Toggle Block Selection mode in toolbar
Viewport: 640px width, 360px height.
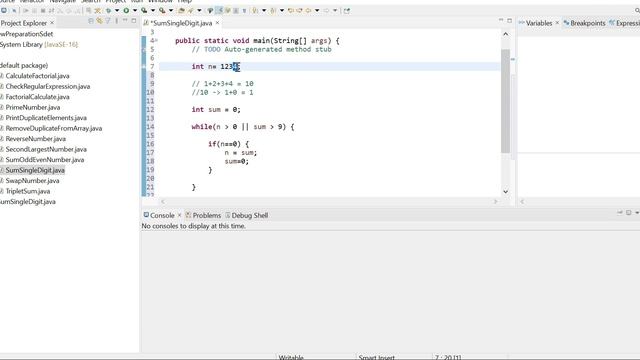(x=236, y=11)
